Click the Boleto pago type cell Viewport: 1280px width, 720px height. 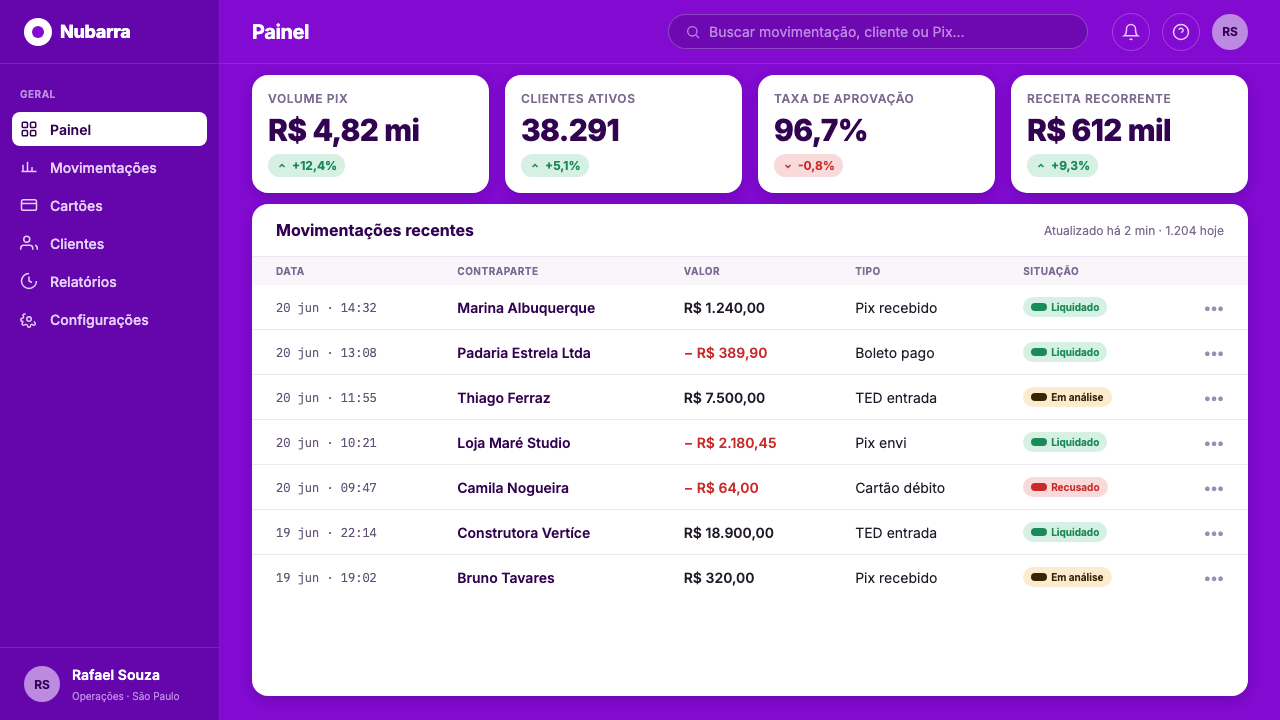(x=895, y=353)
